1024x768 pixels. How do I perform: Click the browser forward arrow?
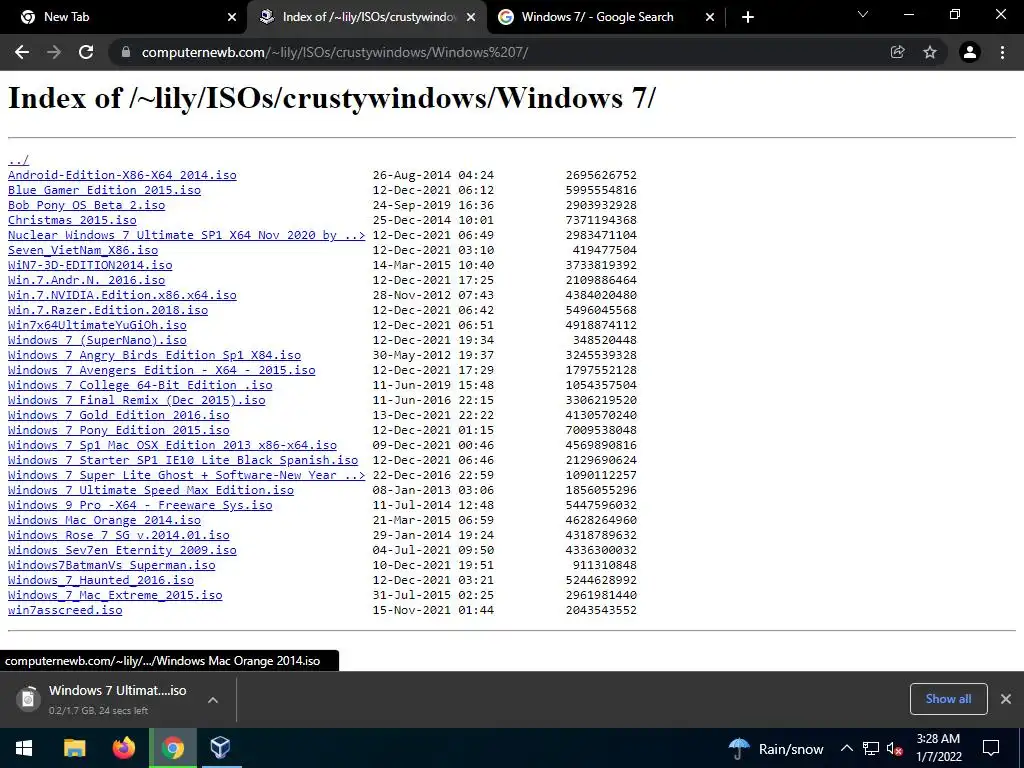coord(54,52)
